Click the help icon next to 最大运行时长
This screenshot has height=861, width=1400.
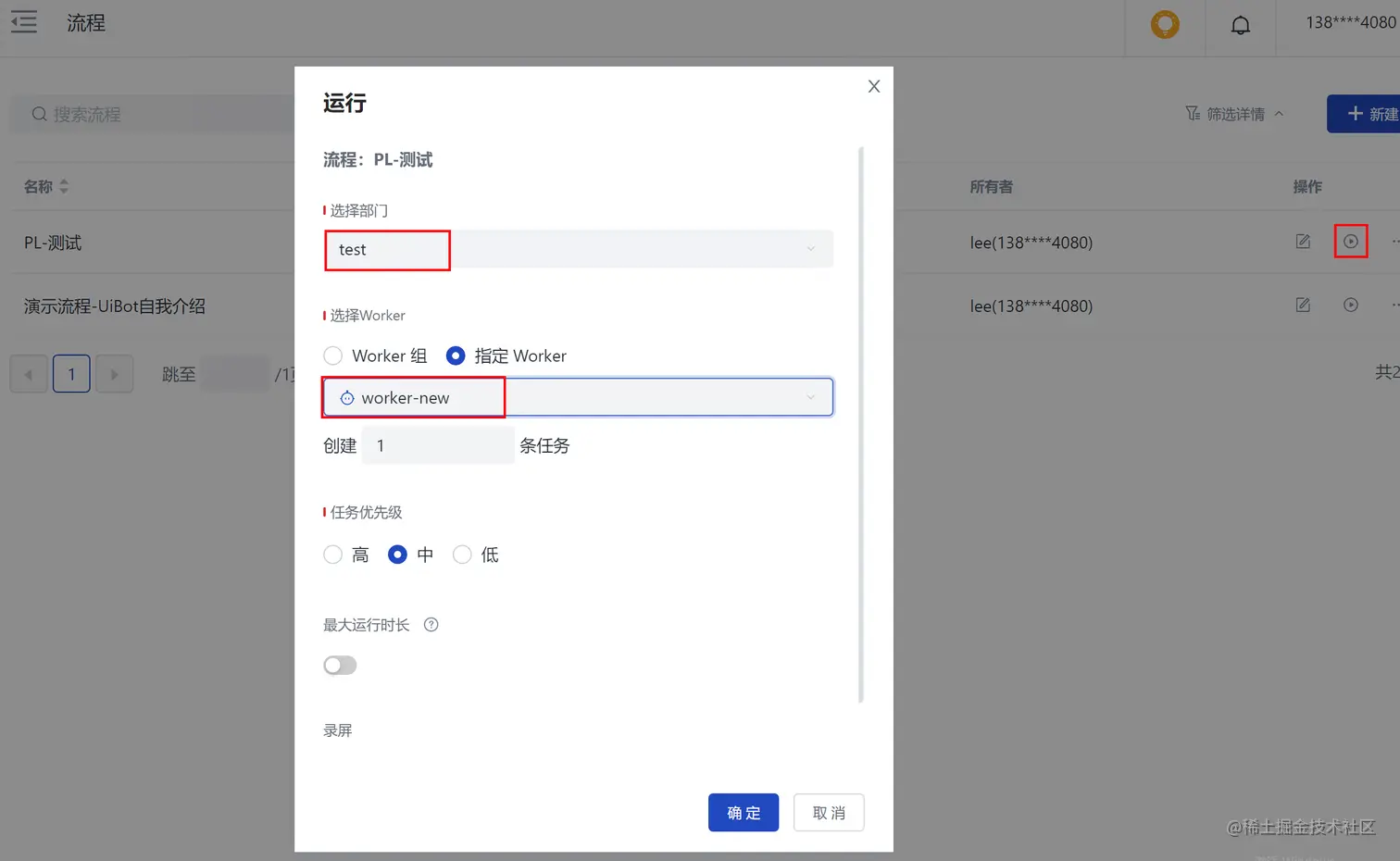pyautogui.click(x=431, y=625)
